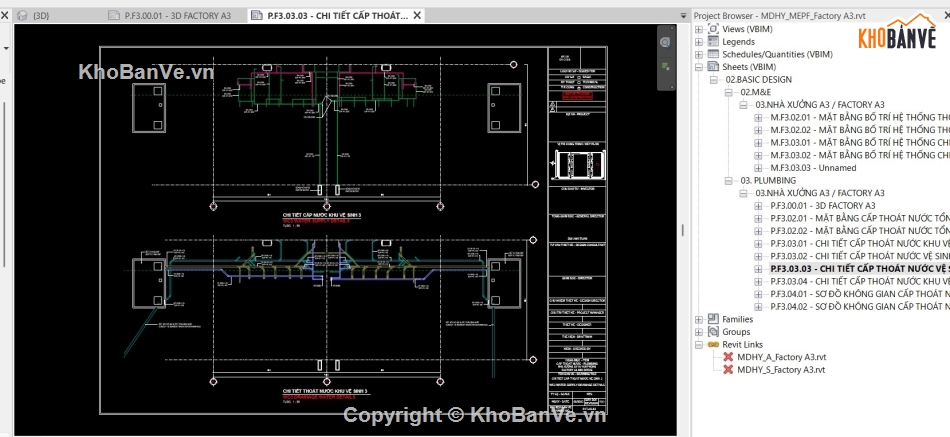Open the navigation steering wheel
The image size is (950, 437).
tap(665, 42)
